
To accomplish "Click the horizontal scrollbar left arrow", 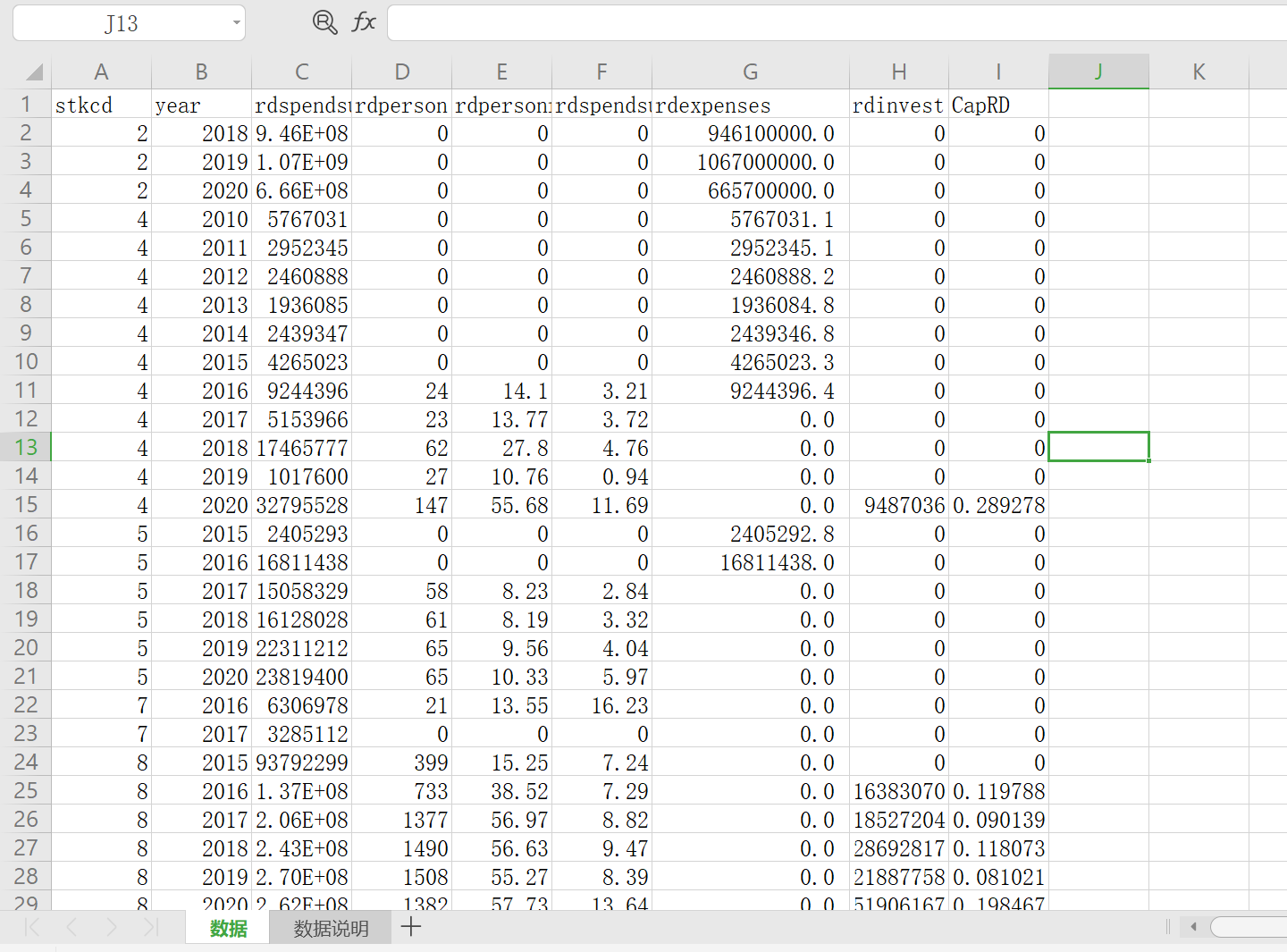I will coord(1193,927).
